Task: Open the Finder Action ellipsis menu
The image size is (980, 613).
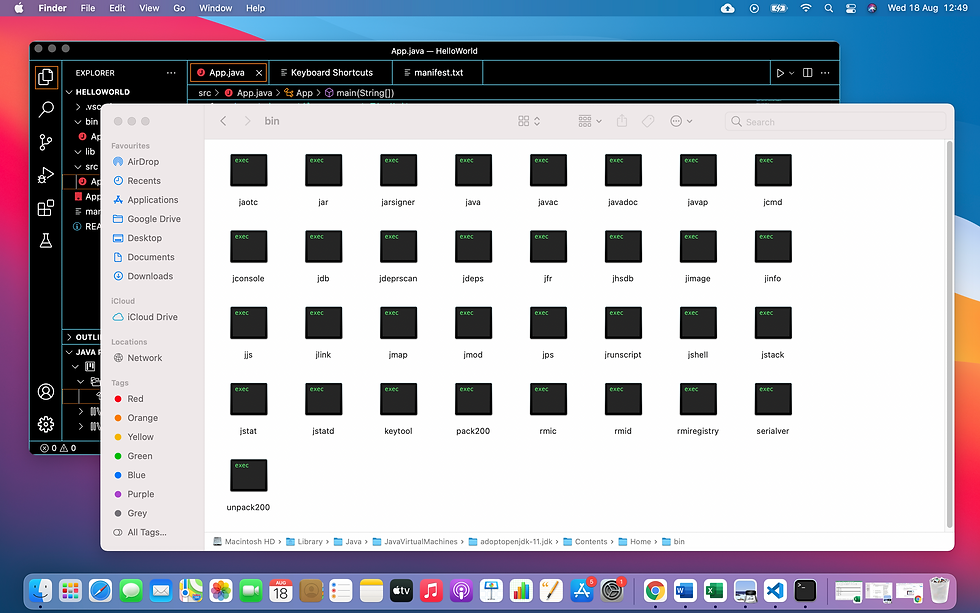Action: [x=681, y=121]
